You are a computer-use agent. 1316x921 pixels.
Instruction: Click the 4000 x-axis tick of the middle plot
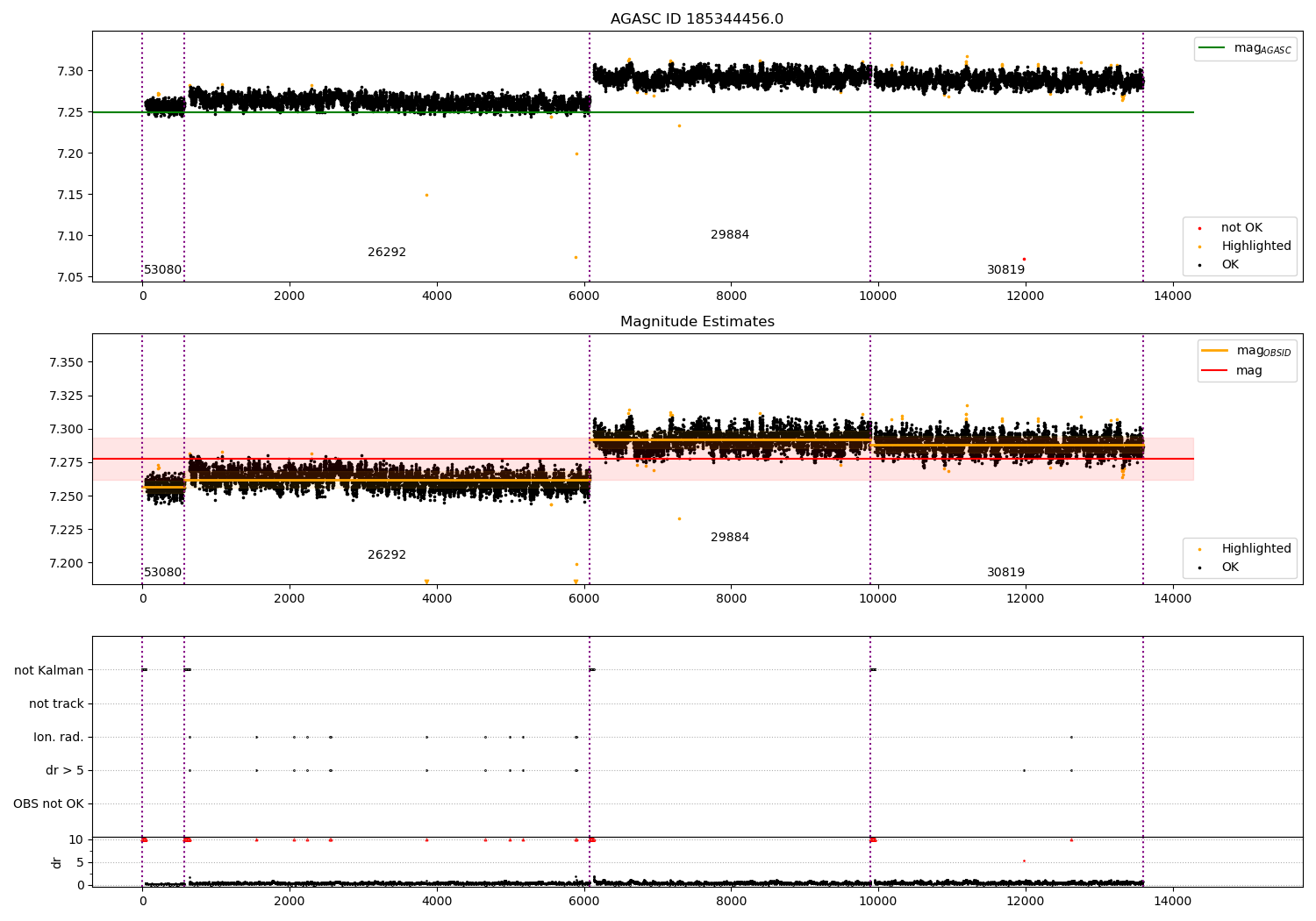pyautogui.click(x=437, y=599)
